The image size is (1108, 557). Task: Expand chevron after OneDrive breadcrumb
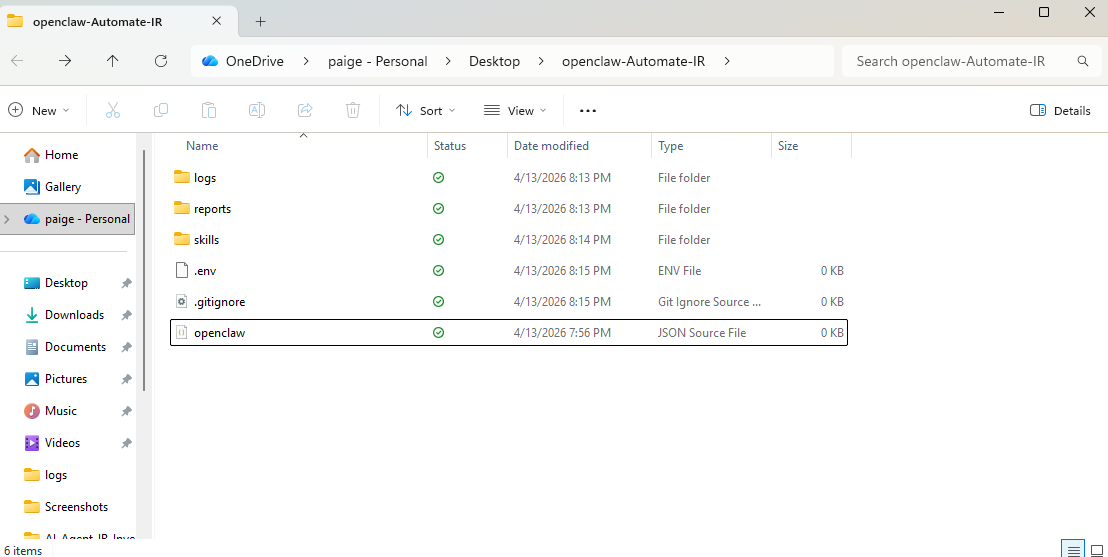[305, 61]
